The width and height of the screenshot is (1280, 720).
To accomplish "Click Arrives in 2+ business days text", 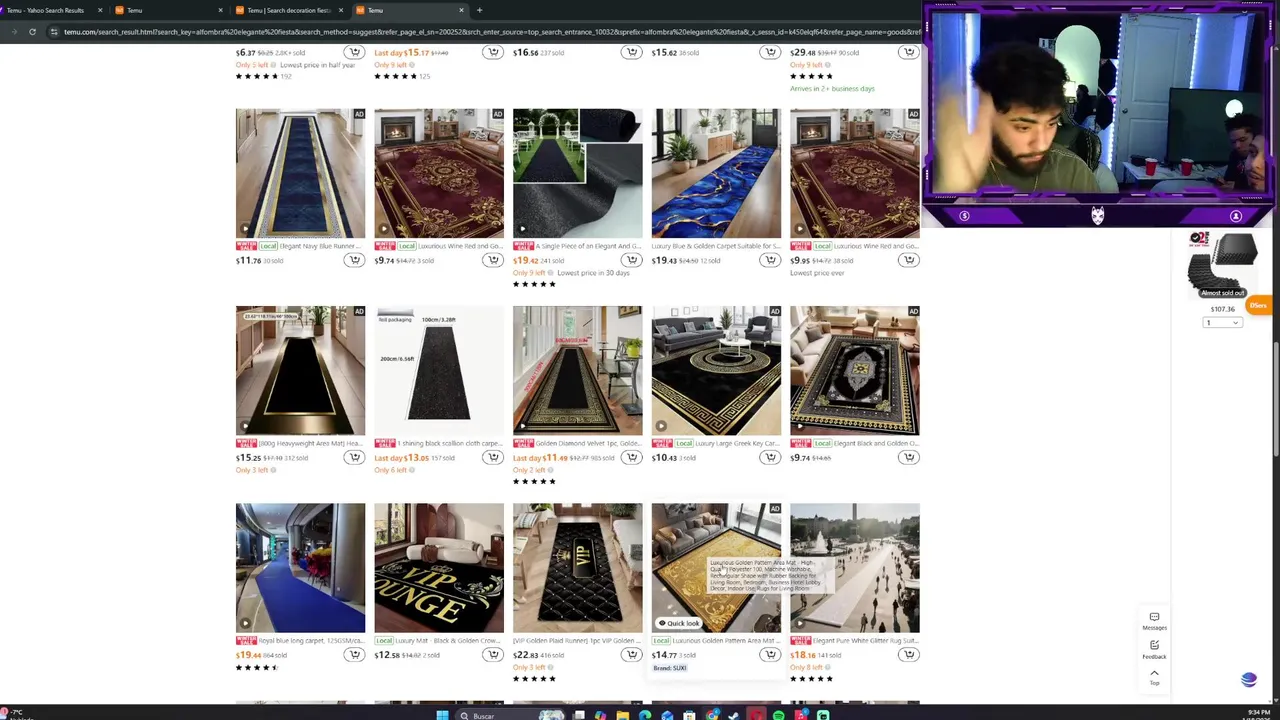I will (832, 88).
